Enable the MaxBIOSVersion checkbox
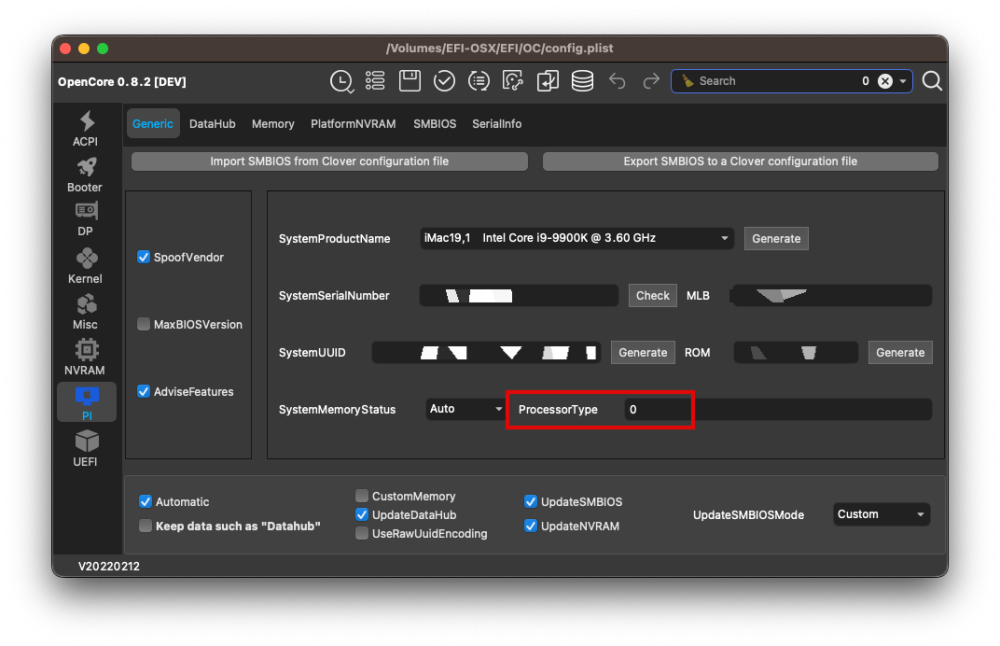Screen dimensions: 1000x646 click(x=143, y=324)
